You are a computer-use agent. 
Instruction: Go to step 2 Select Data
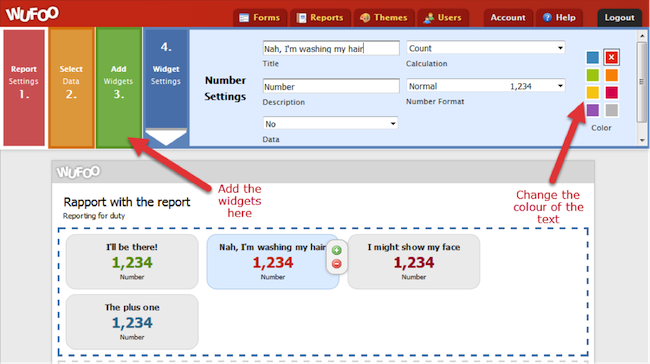tap(71, 87)
